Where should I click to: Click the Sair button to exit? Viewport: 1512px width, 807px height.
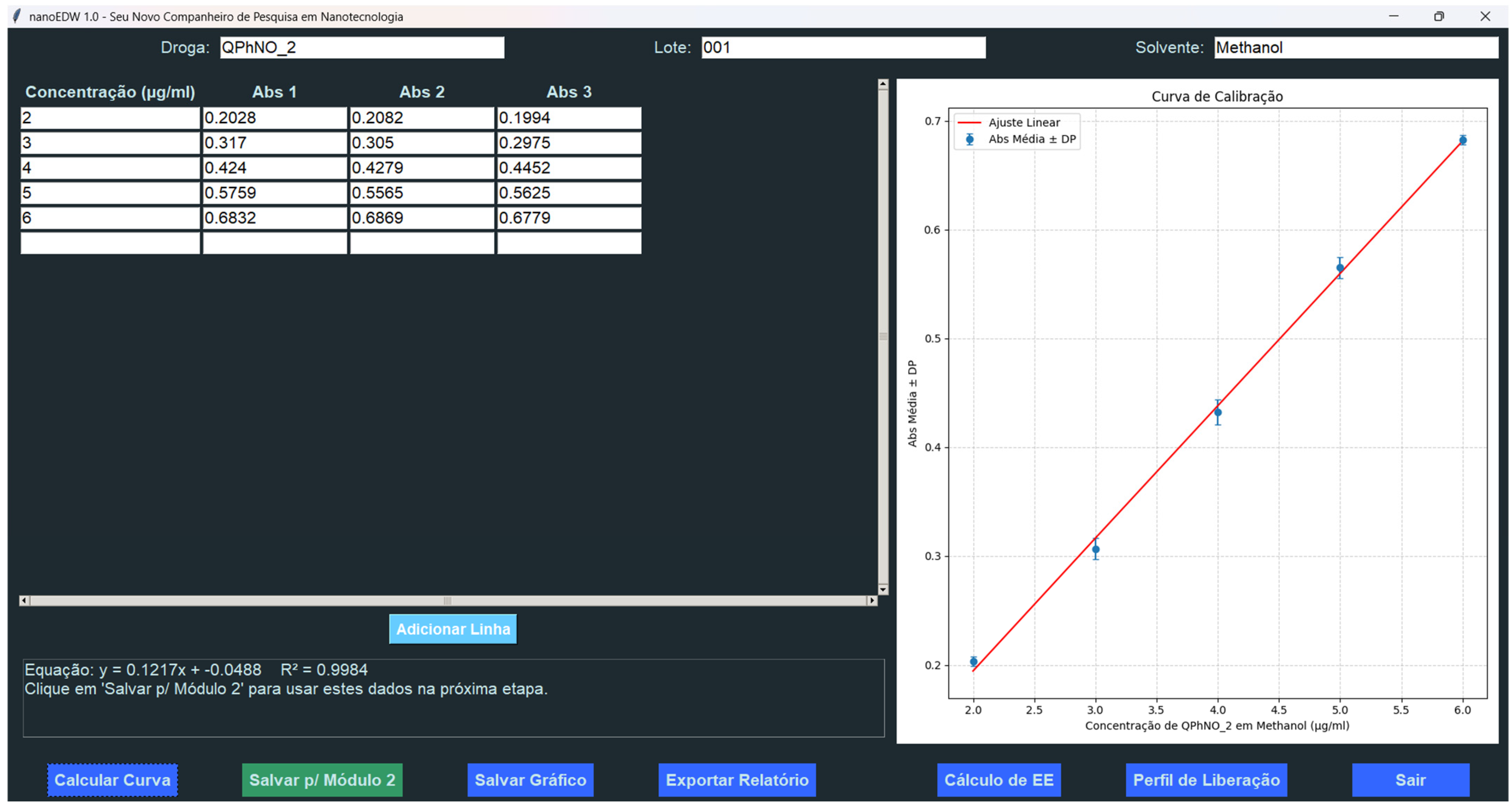[x=1410, y=780]
